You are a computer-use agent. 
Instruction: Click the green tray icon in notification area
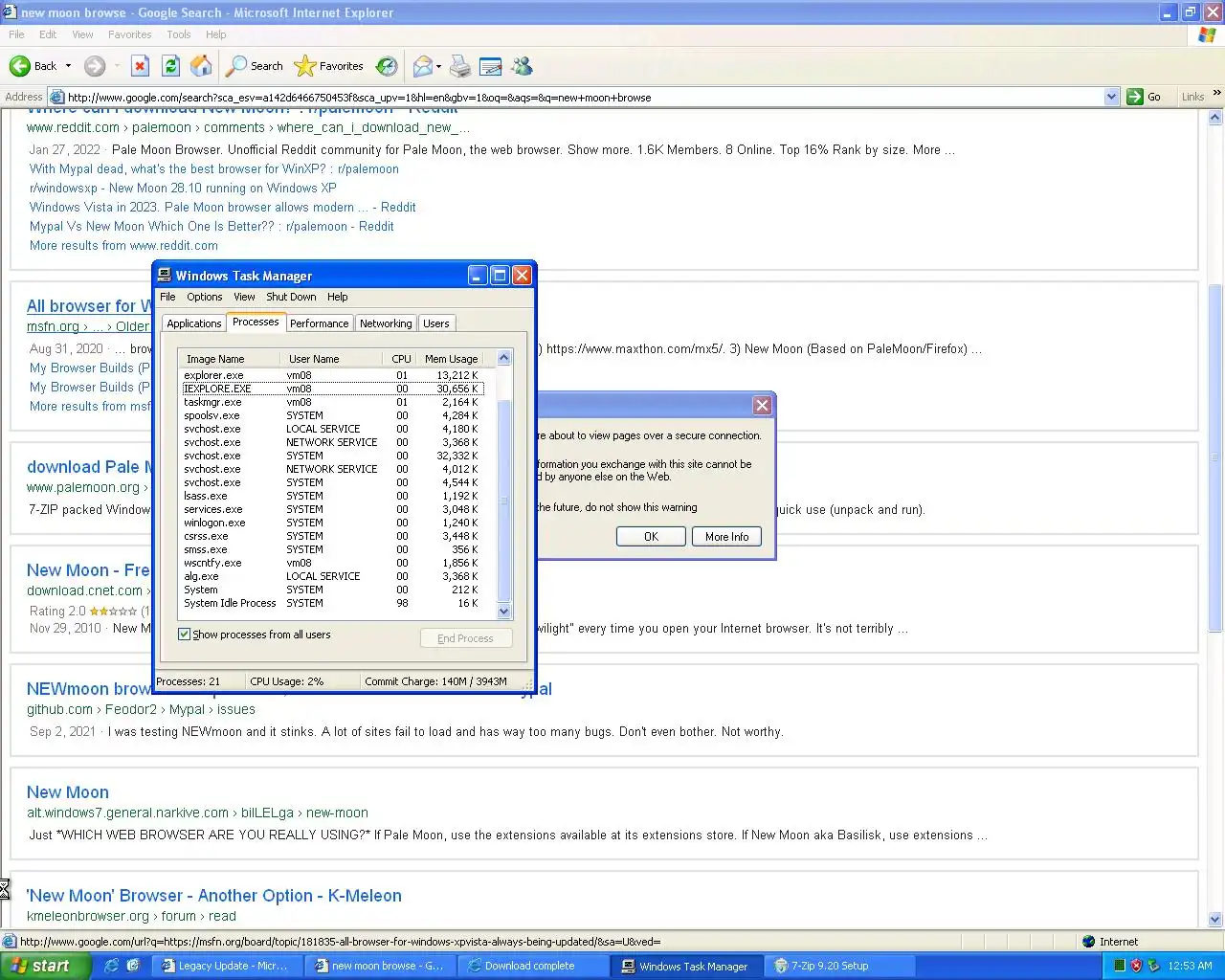(x=1119, y=966)
